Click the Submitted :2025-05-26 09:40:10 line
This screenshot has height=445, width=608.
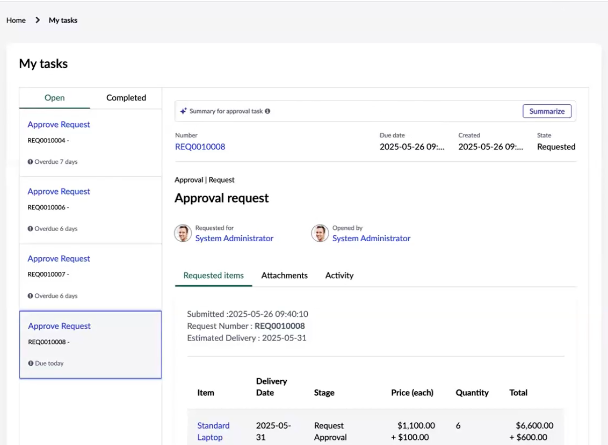(x=247, y=314)
